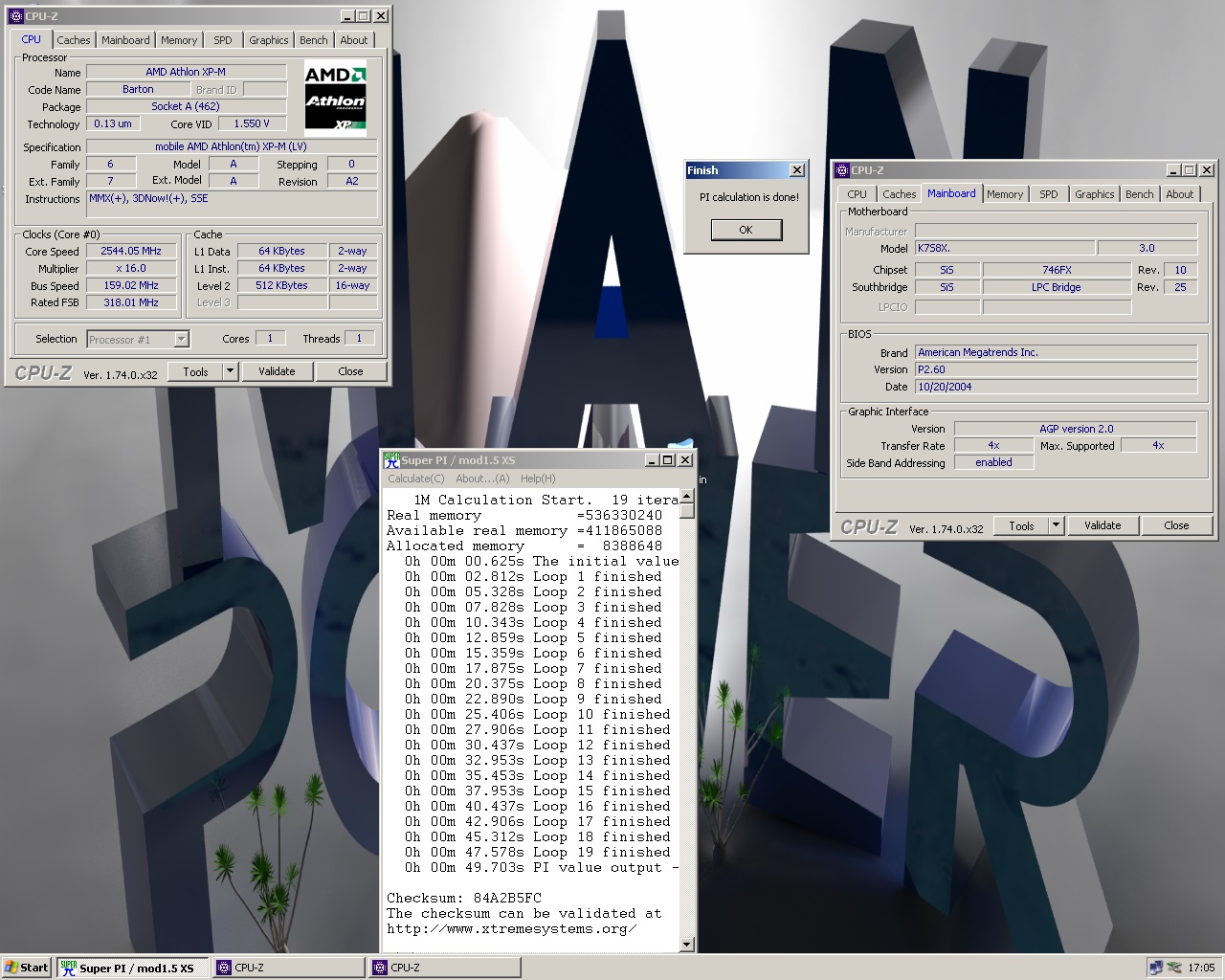1225x980 pixels.
Task: Close the Finish dialog with X
Action: (x=796, y=170)
